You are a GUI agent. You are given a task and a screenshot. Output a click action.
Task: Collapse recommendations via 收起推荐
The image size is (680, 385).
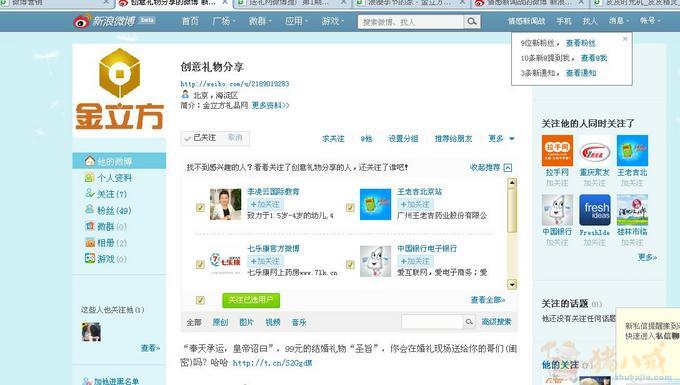[490, 167]
